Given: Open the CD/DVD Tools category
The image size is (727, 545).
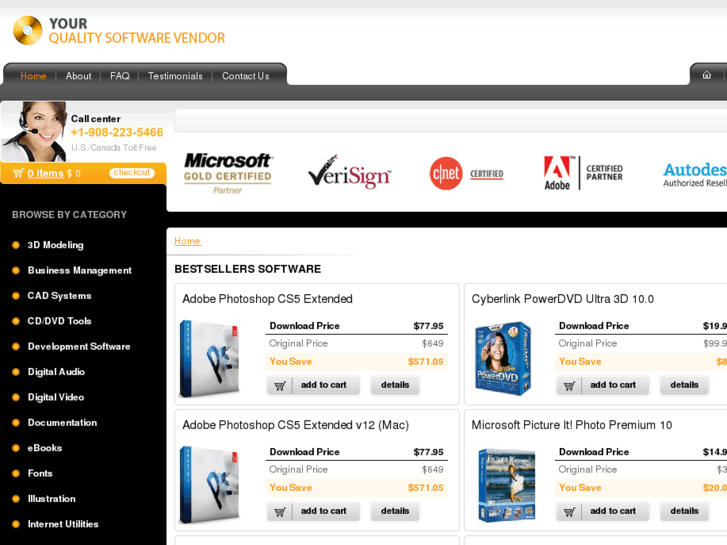Looking at the screenshot, I should tap(59, 321).
